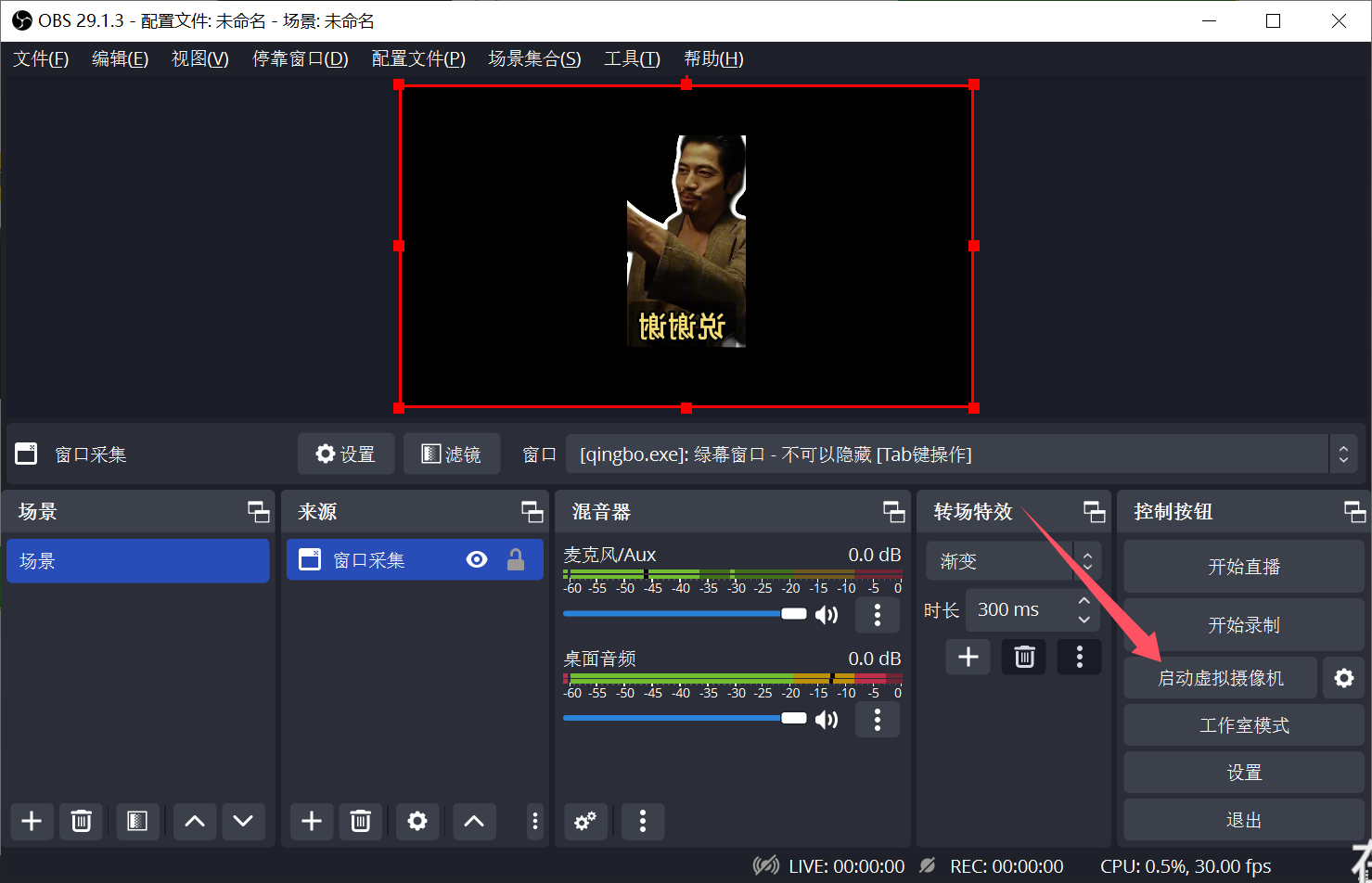
Task: Move scene down with arrow icon
Action: [x=243, y=821]
